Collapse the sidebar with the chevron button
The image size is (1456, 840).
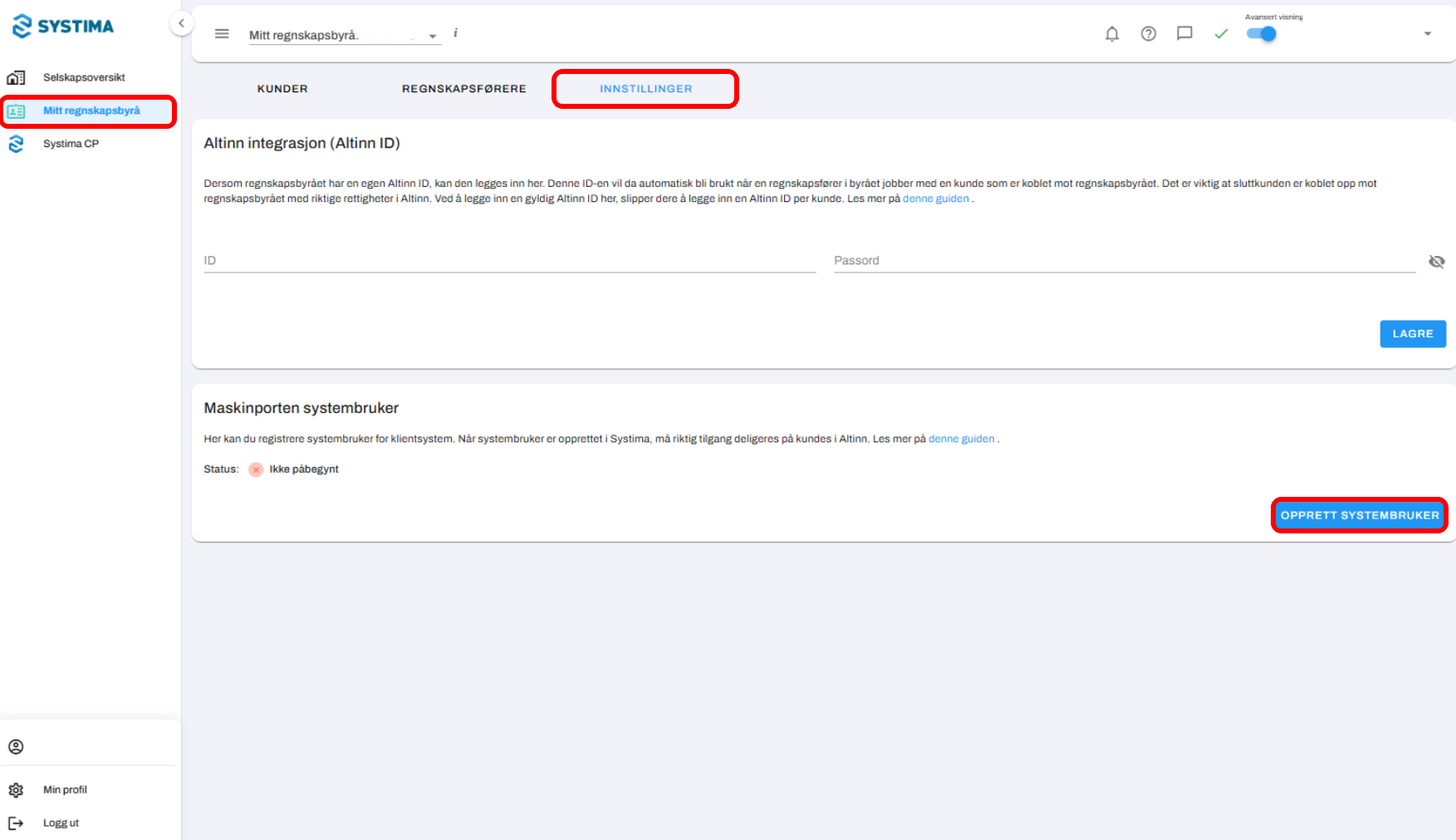(181, 23)
